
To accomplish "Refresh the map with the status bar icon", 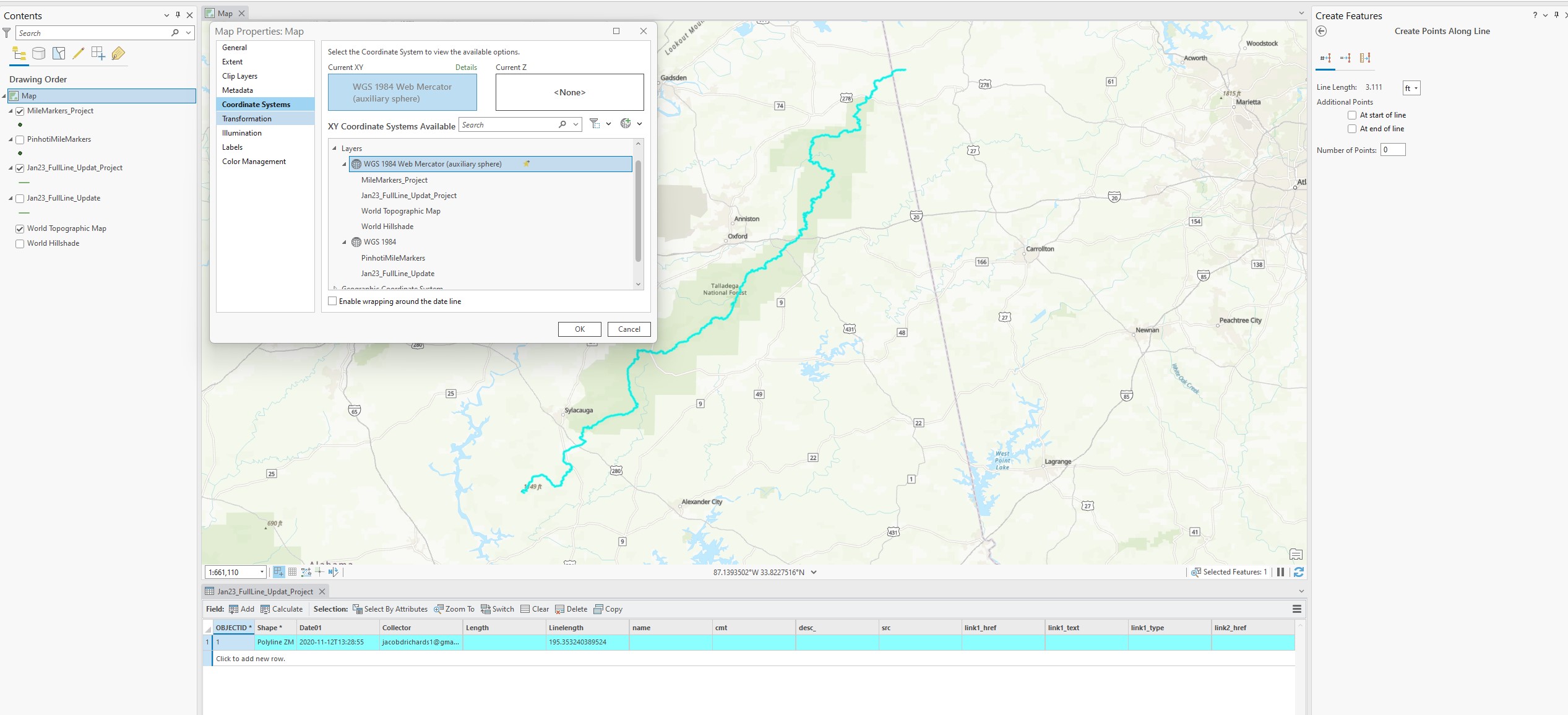I will click(1299, 572).
